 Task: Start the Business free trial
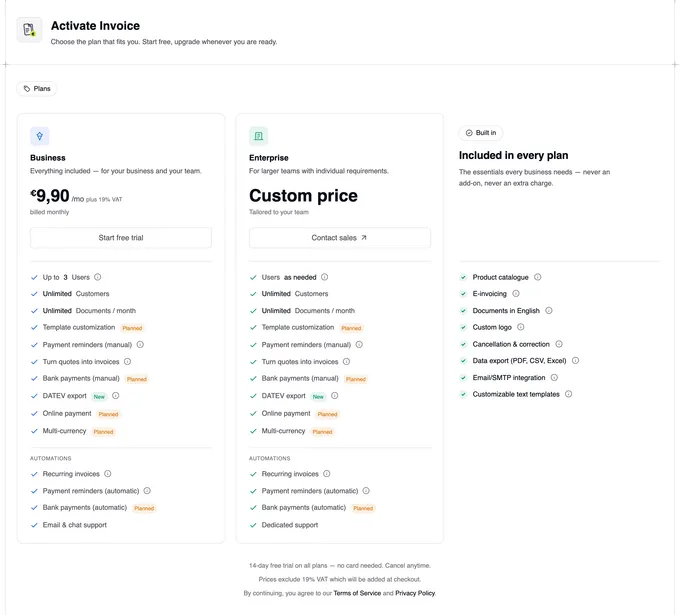coord(121,238)
